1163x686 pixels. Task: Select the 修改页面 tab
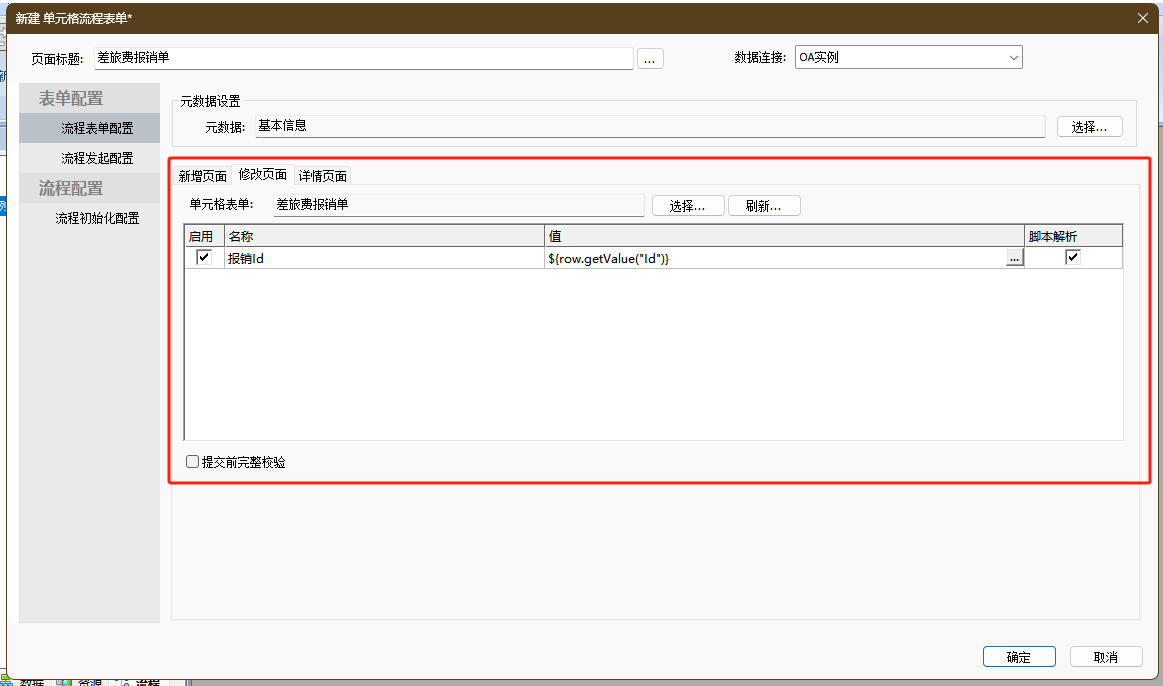click(x=262, y=175)
